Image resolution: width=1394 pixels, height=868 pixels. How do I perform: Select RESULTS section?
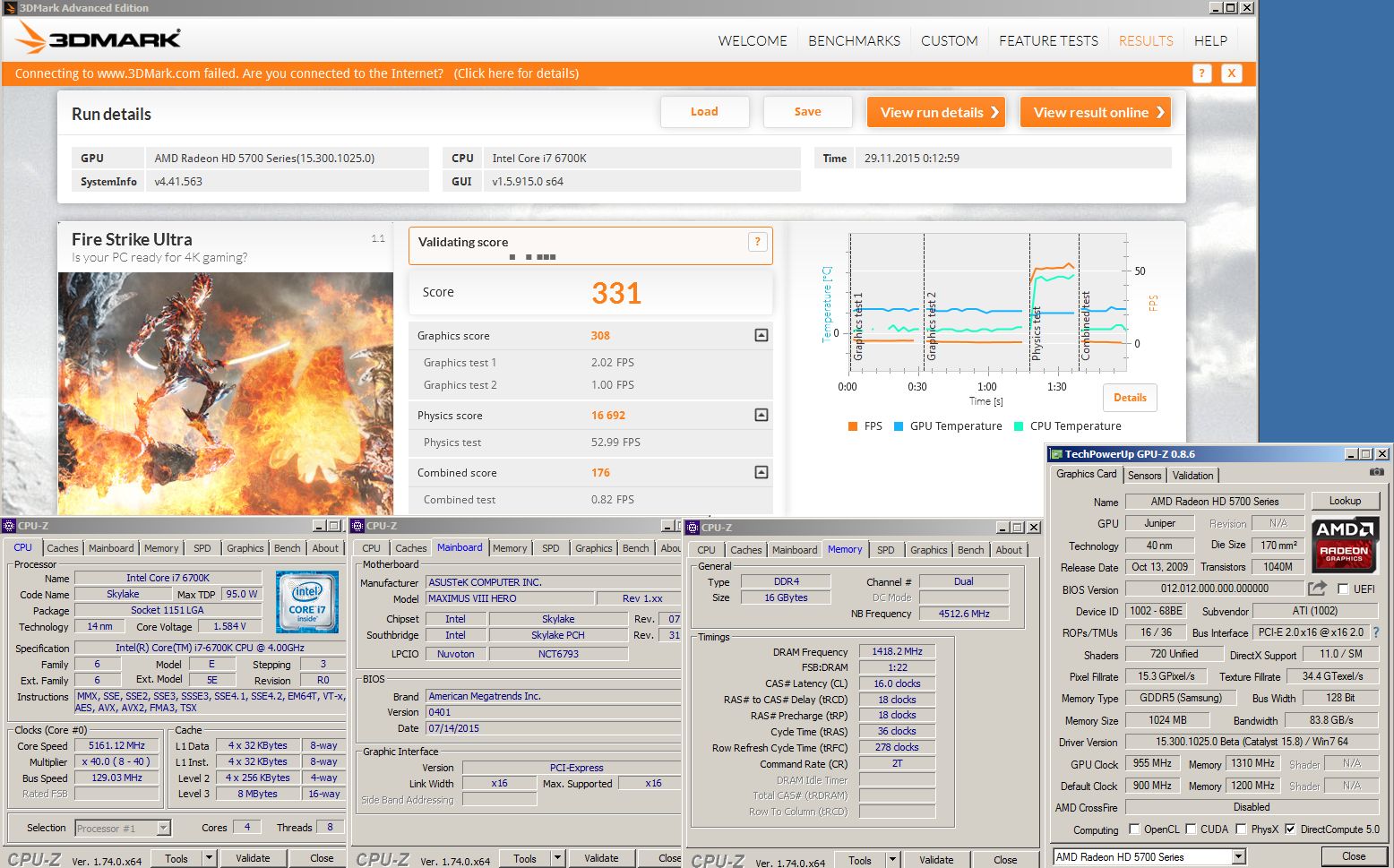[1146, 41]
